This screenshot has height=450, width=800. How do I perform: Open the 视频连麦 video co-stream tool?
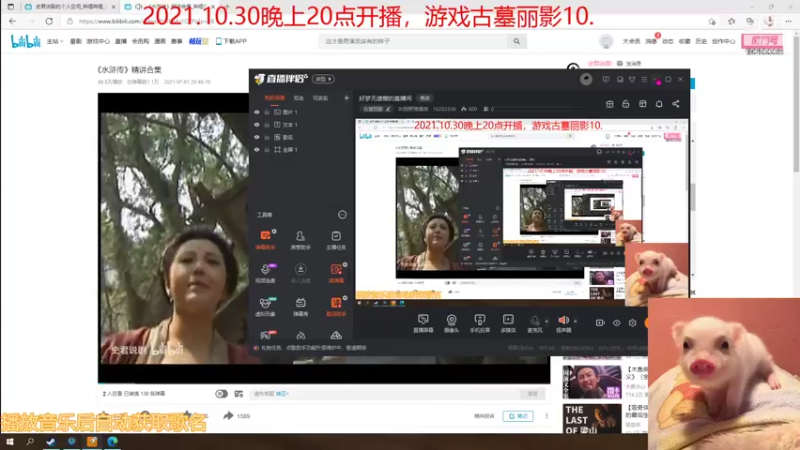tap(265, 273)
